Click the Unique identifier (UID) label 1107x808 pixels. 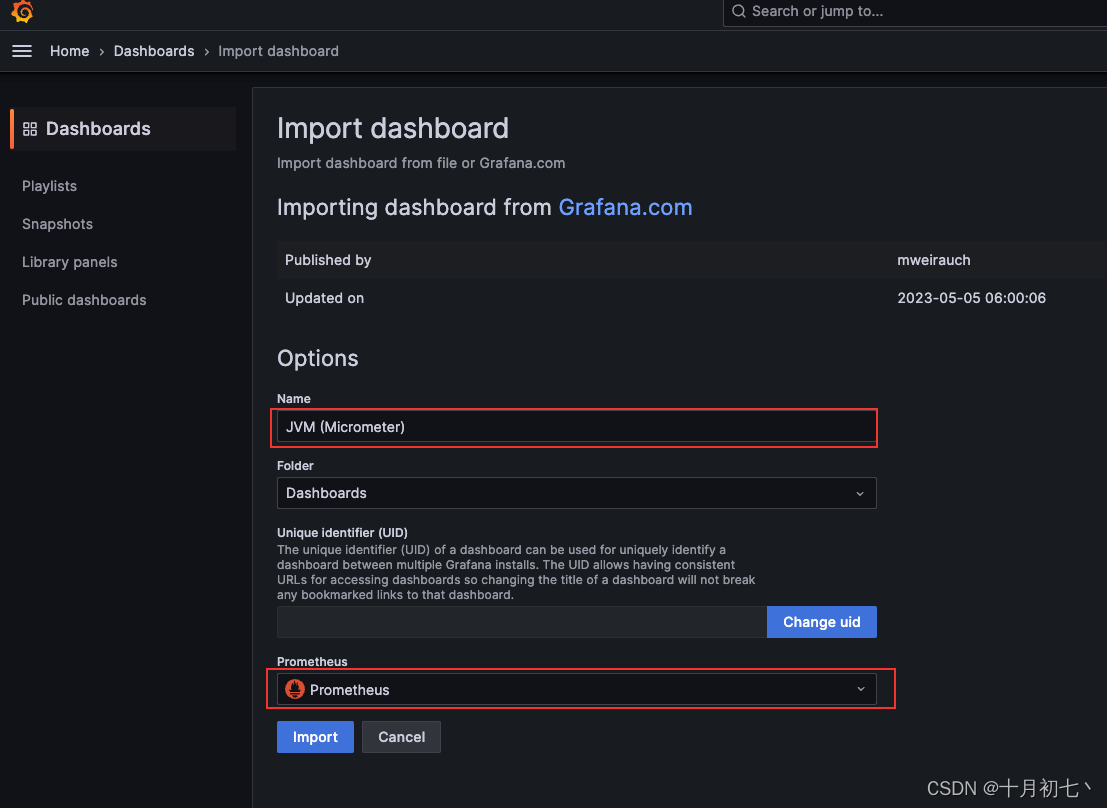(342, 533)
